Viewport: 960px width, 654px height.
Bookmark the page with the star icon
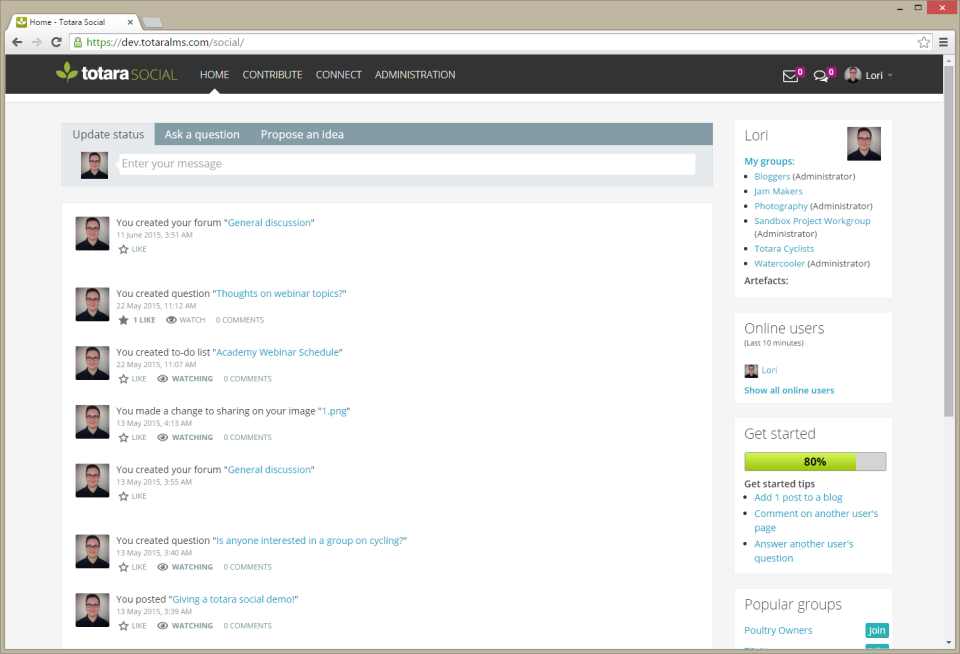(923, 42)
